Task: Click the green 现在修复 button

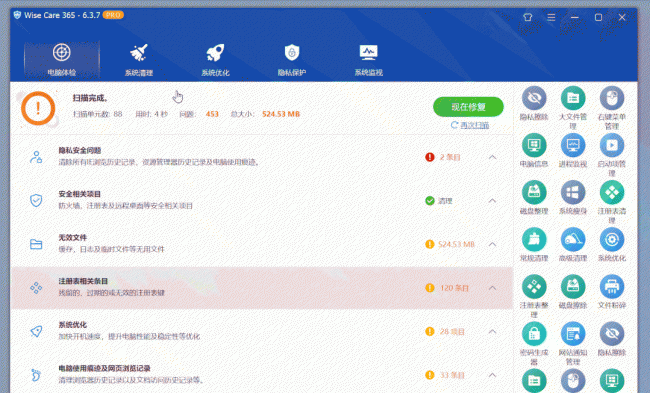Action: [468, 107]
